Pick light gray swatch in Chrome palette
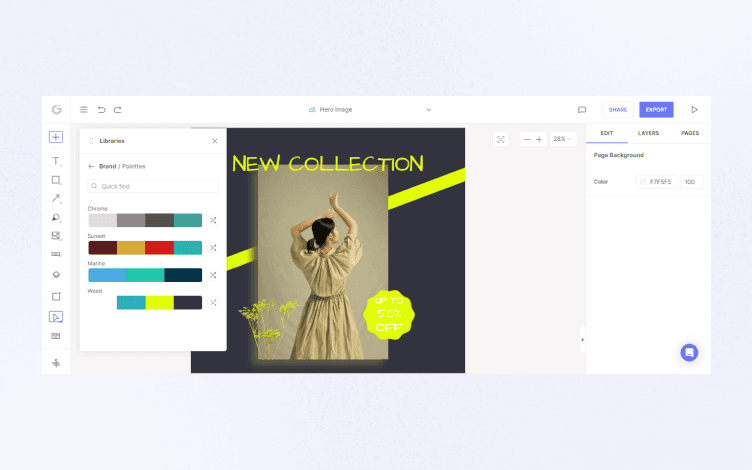 [103, 220]
